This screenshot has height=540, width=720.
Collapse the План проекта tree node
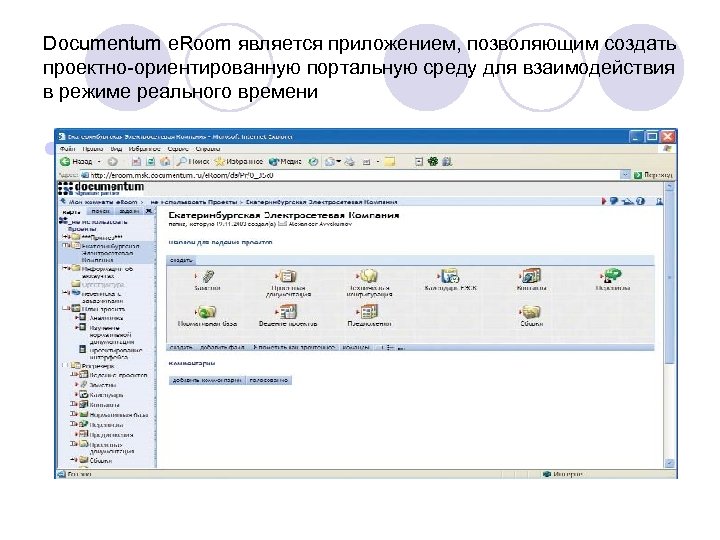click(x=65, y=309)
